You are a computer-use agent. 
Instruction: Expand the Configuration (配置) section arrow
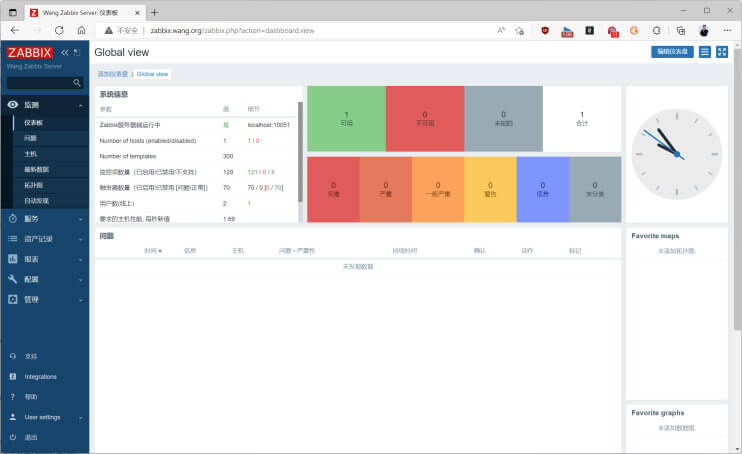click(80, 280)
